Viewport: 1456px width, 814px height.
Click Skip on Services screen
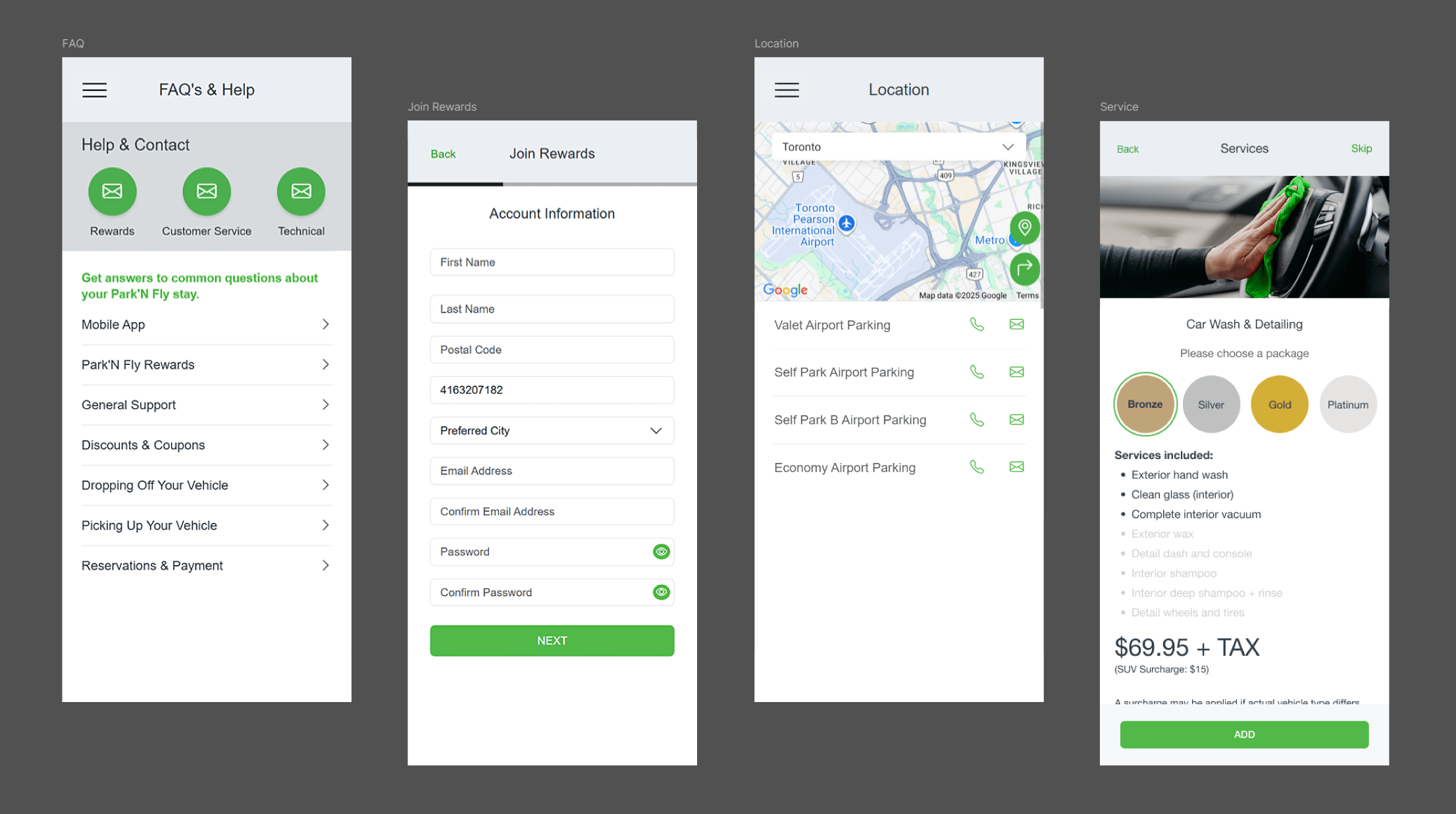pyautogui.click(x=1361, y=149)
